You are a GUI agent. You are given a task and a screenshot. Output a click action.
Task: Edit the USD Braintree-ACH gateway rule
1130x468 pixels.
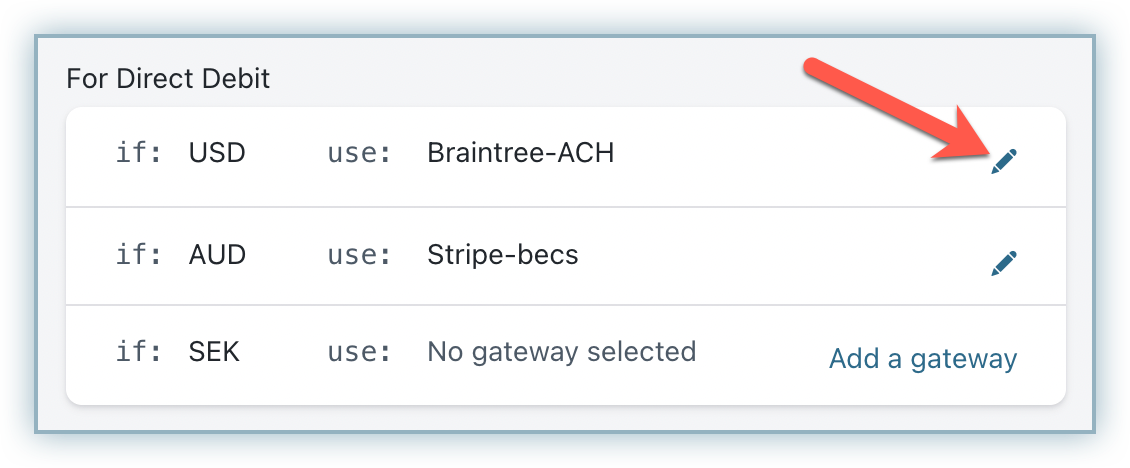click(x=1003, y=161)
